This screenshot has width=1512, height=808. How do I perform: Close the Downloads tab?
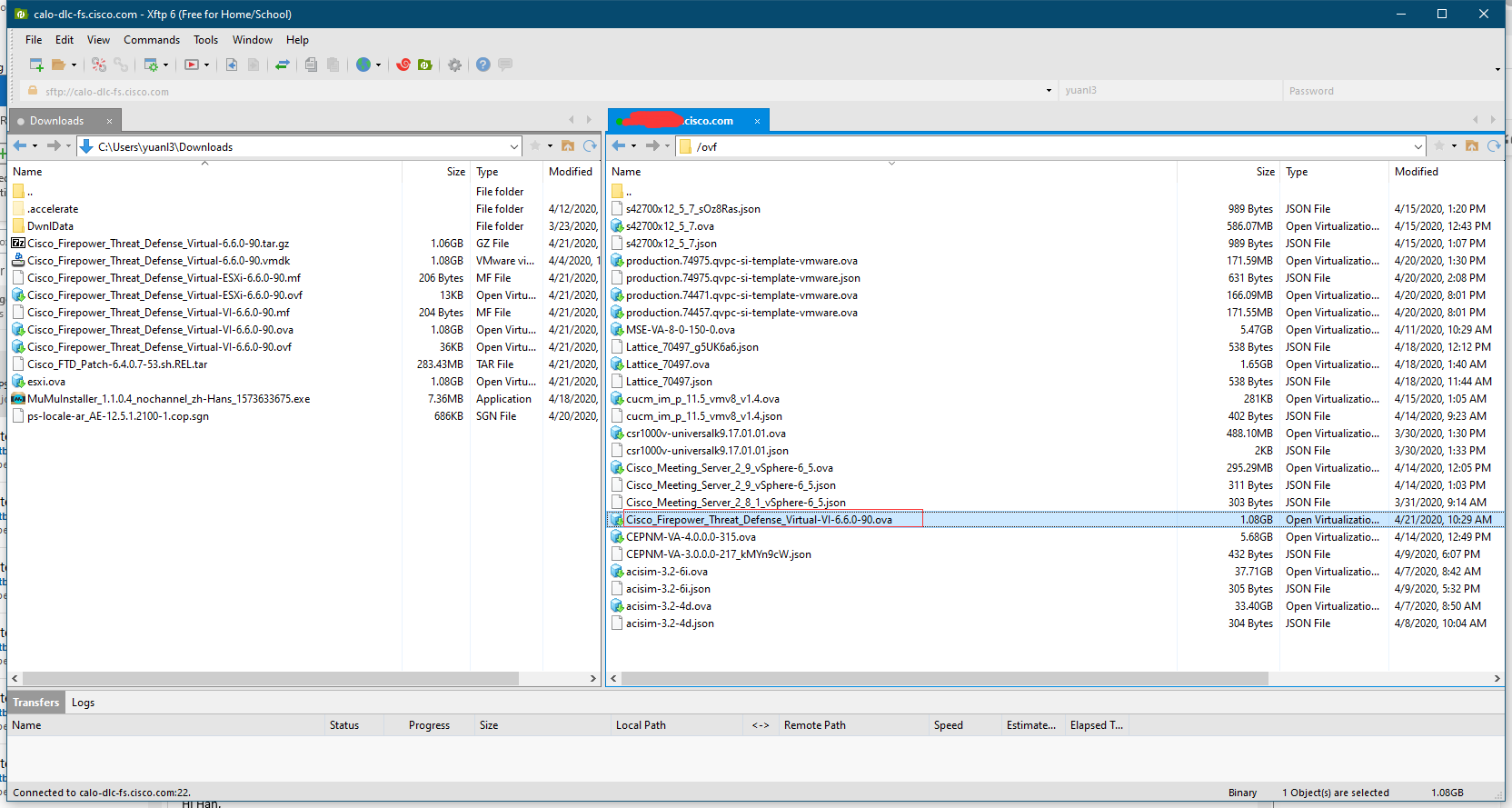(x=110, y=121)
